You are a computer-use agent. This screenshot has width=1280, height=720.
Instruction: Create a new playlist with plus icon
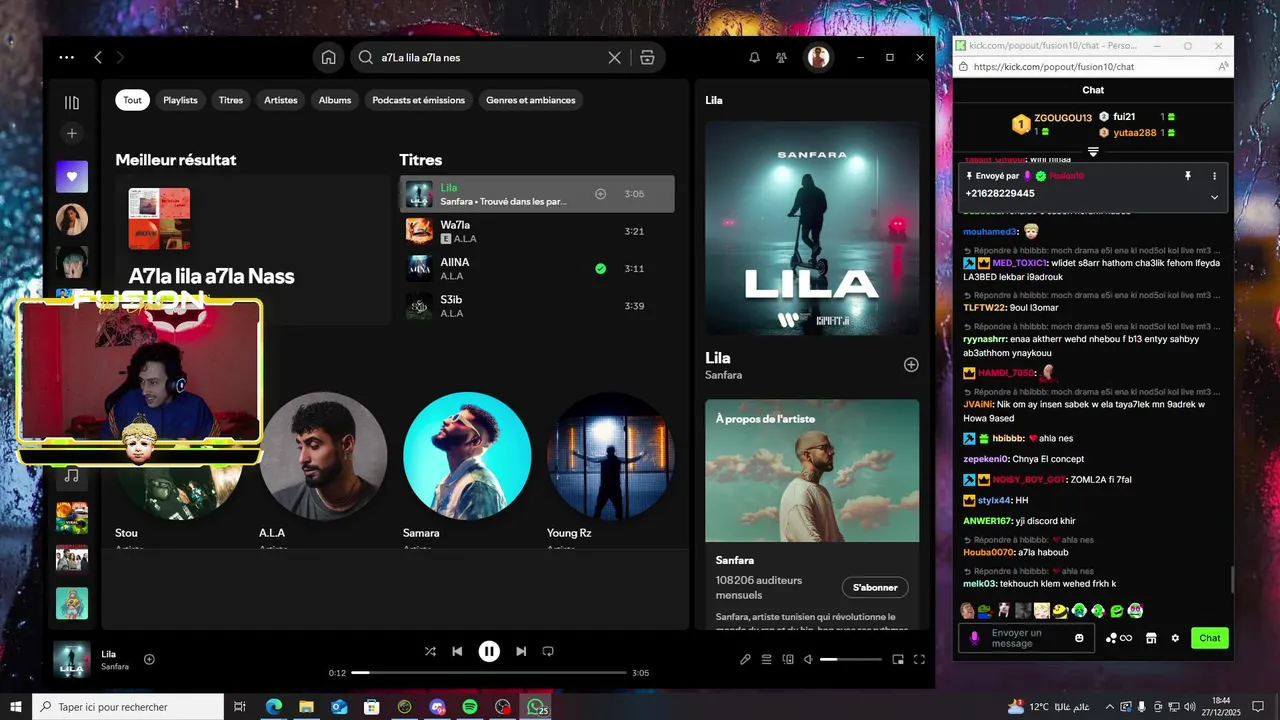(x=71, y=133)
